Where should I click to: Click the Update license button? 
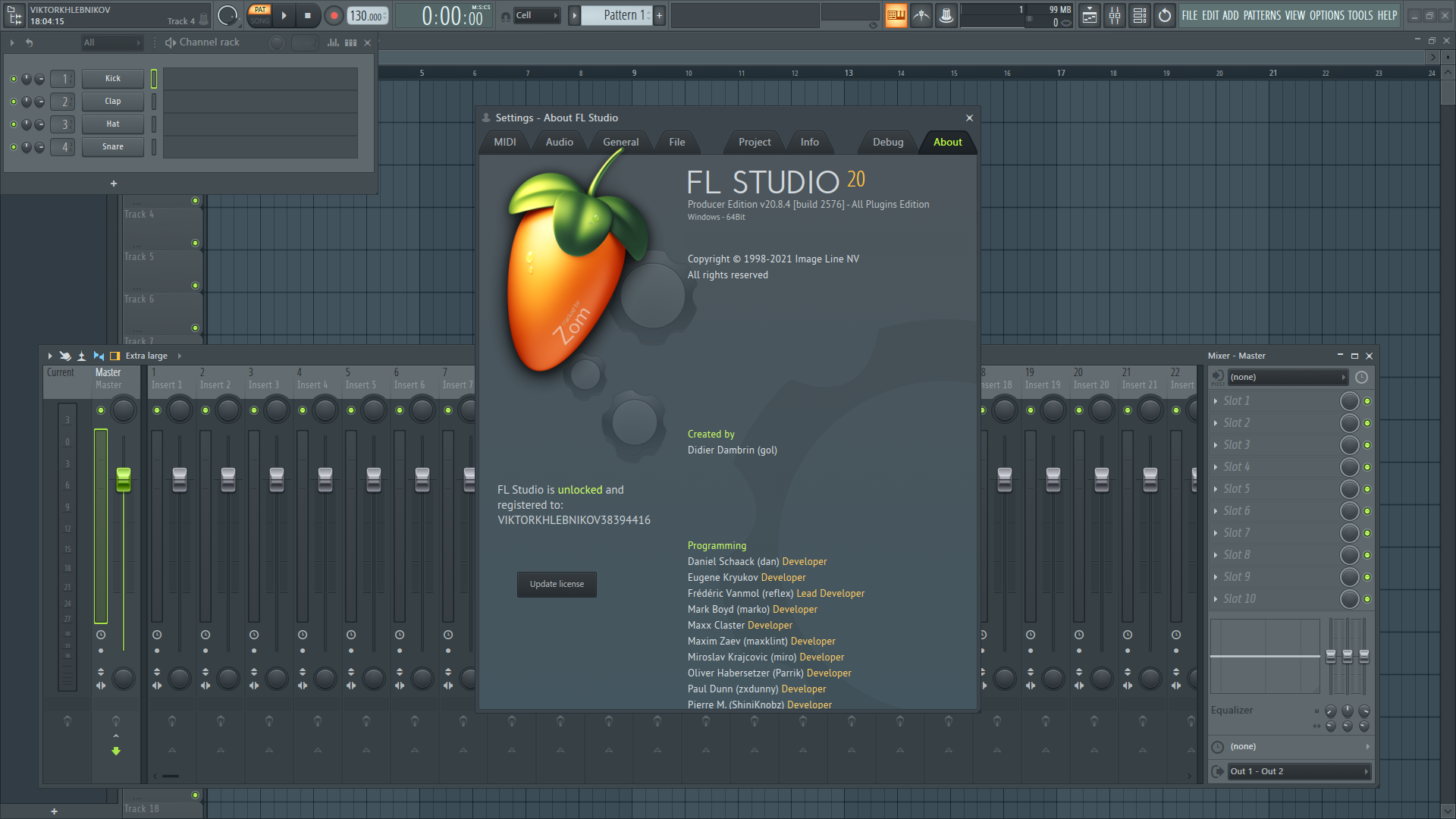coord(557,584)
